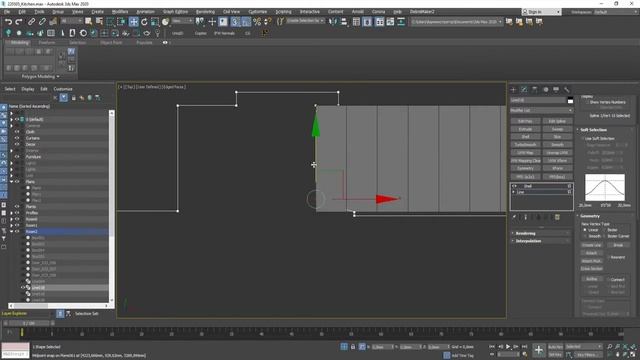Toggle visibility eye of Curtains layer
The height and width of the screenshot is (360, 640).
[x=17, y=138]
